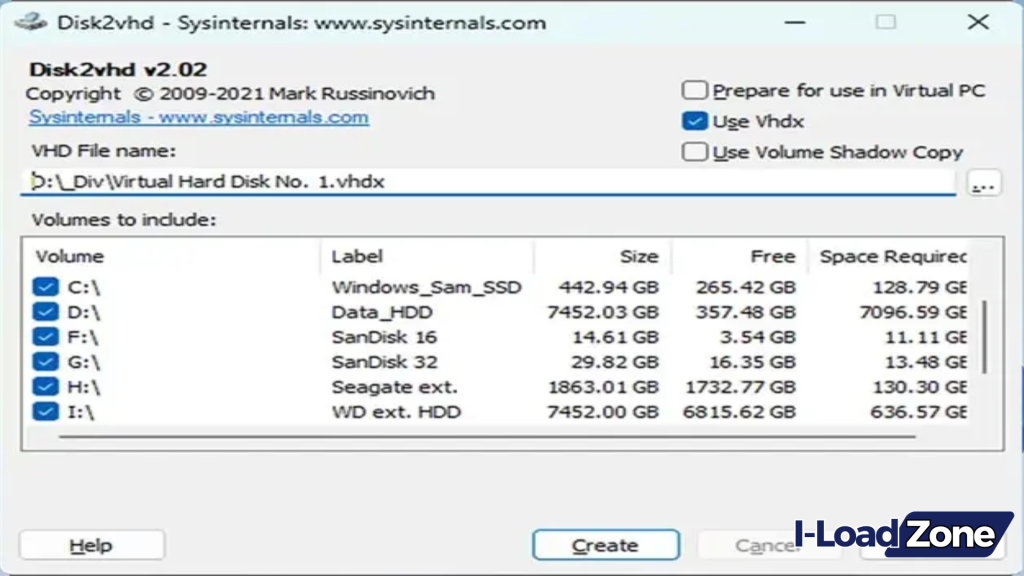1024x576 pixels.
Task: Click the Space Required column header
Action: (x=890, y=256)
